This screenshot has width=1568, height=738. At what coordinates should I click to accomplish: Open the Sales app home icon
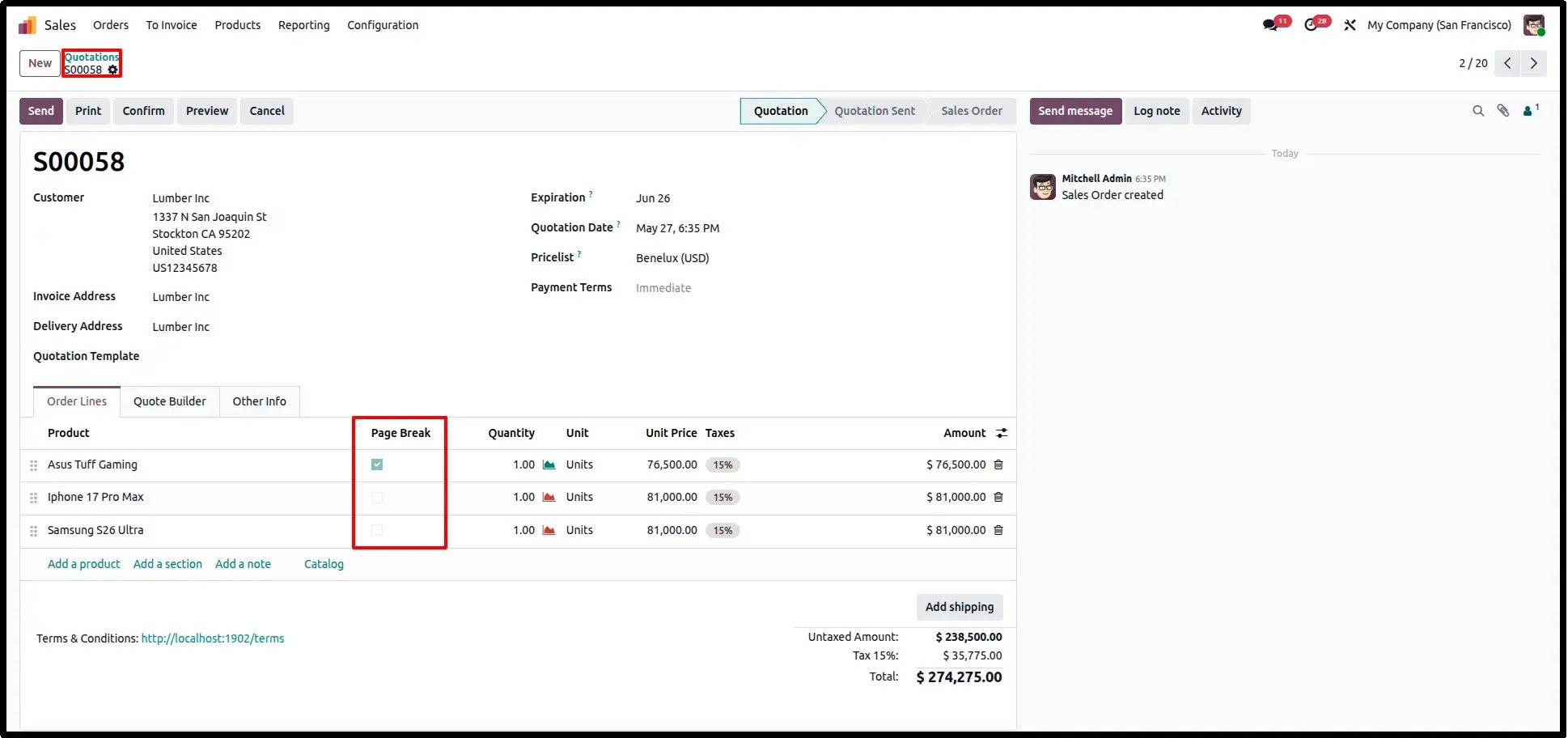point(28,25)
